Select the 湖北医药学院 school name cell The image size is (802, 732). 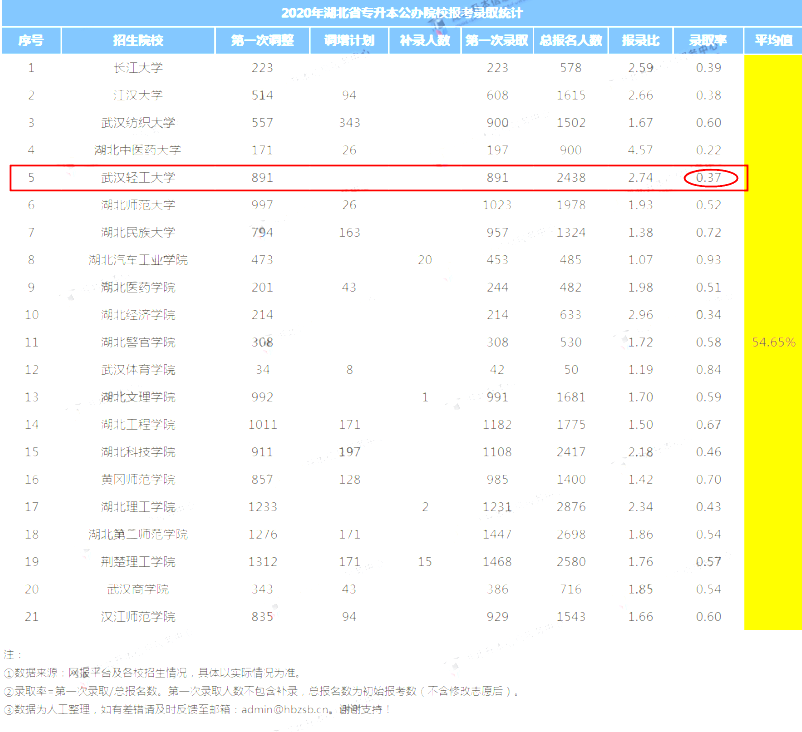[x=138, y=287]
